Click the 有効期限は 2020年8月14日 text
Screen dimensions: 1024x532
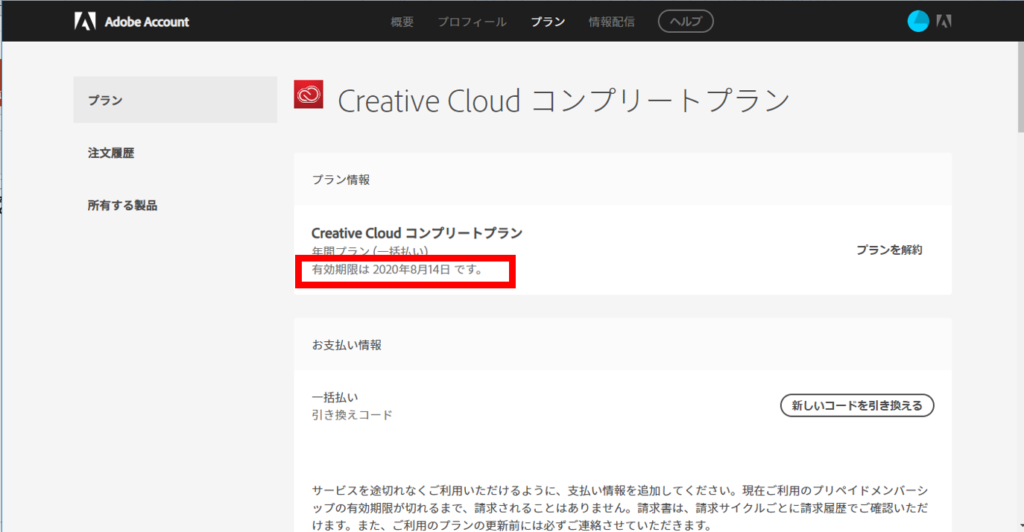[397, 270]
